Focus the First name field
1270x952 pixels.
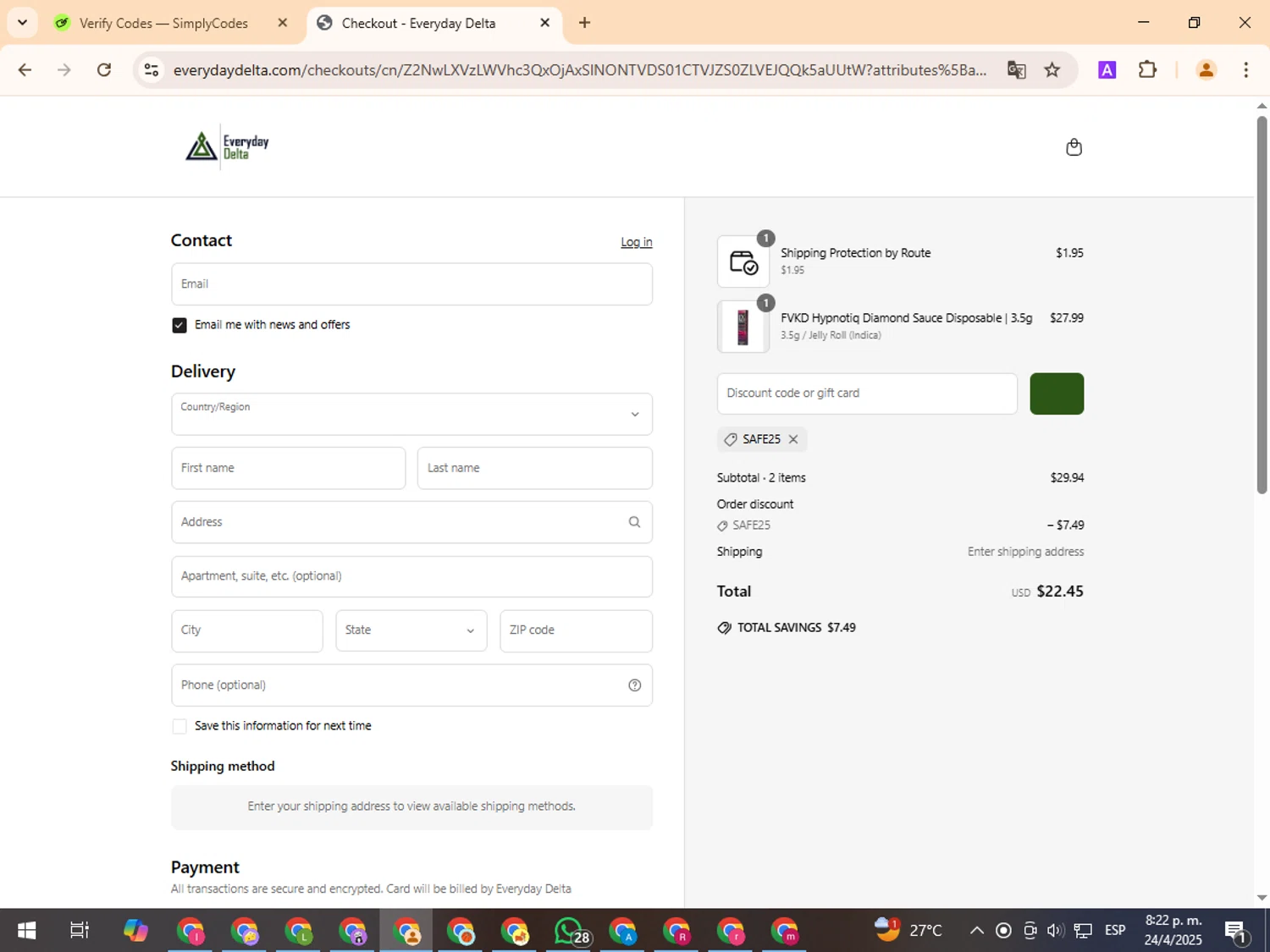point(289,468)
